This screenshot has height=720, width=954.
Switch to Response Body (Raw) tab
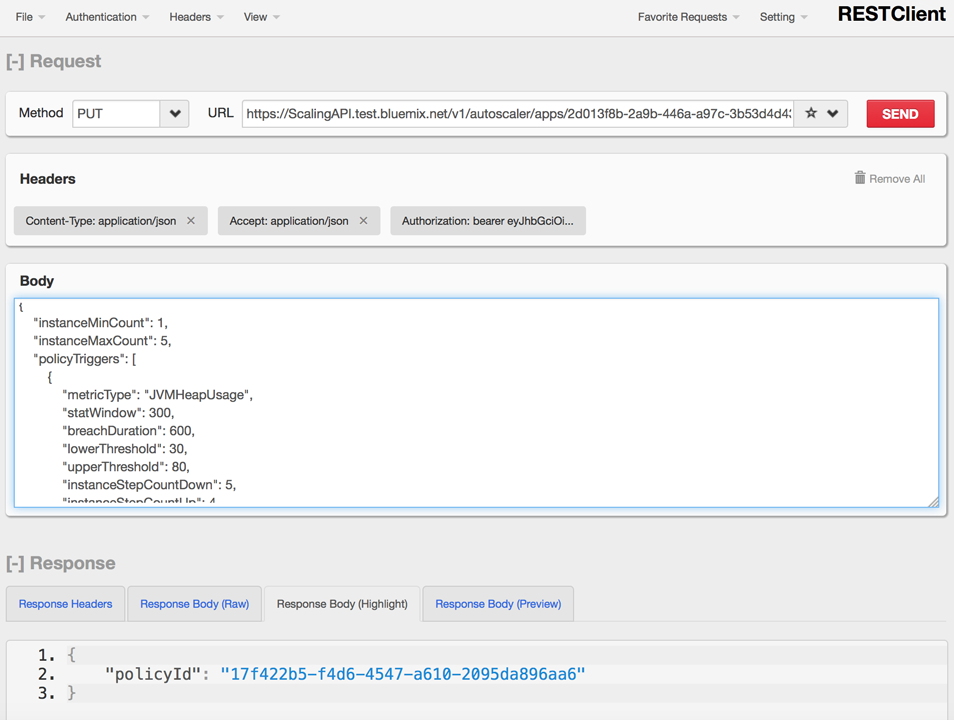tap(195, 604)
